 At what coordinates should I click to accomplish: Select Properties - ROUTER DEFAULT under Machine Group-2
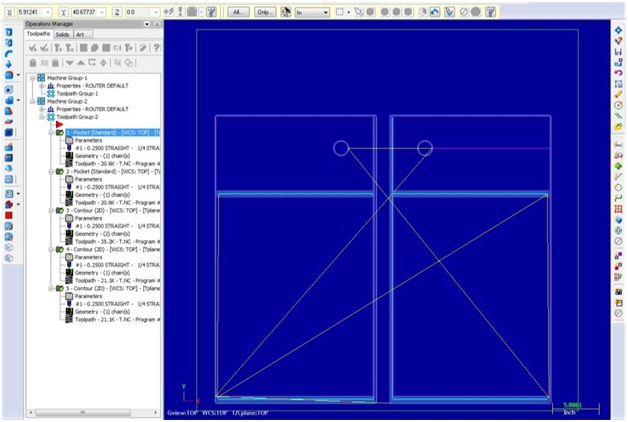[x=92, y=109]
